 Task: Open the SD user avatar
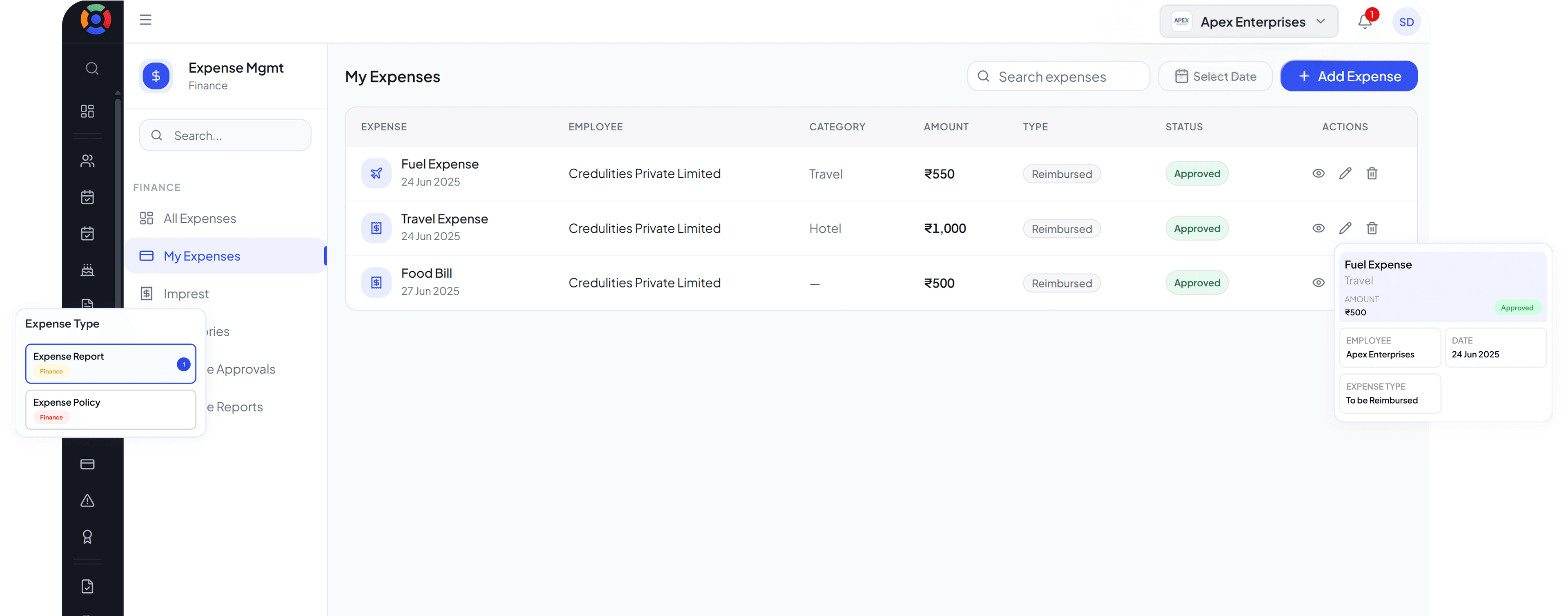tap(1406, 22)
